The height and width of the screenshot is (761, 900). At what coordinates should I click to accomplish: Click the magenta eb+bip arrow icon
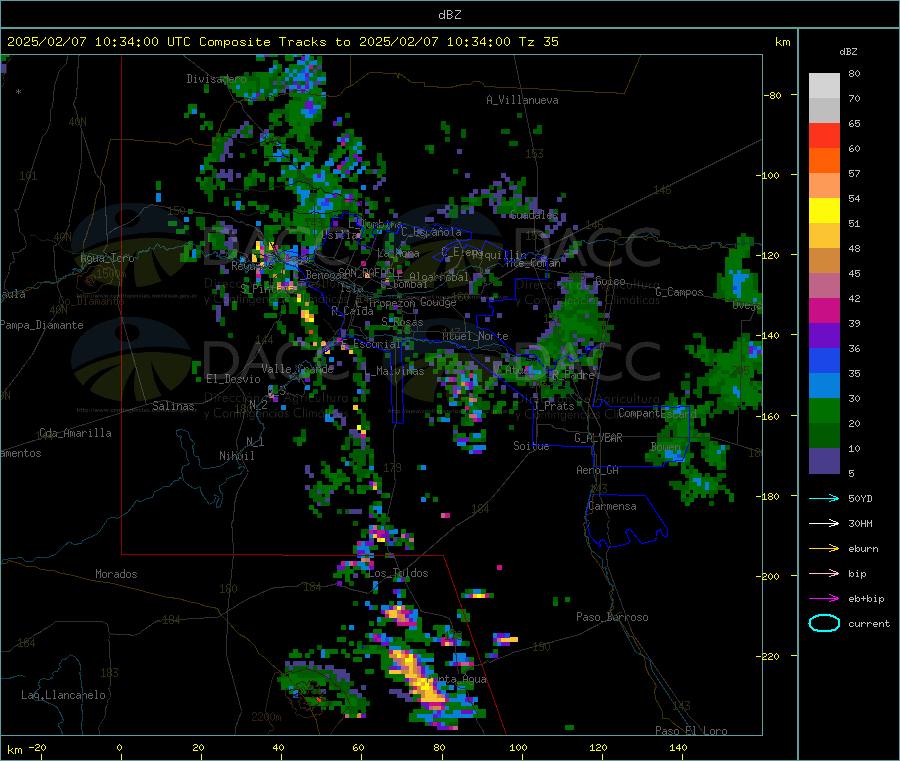coord(824,598)
